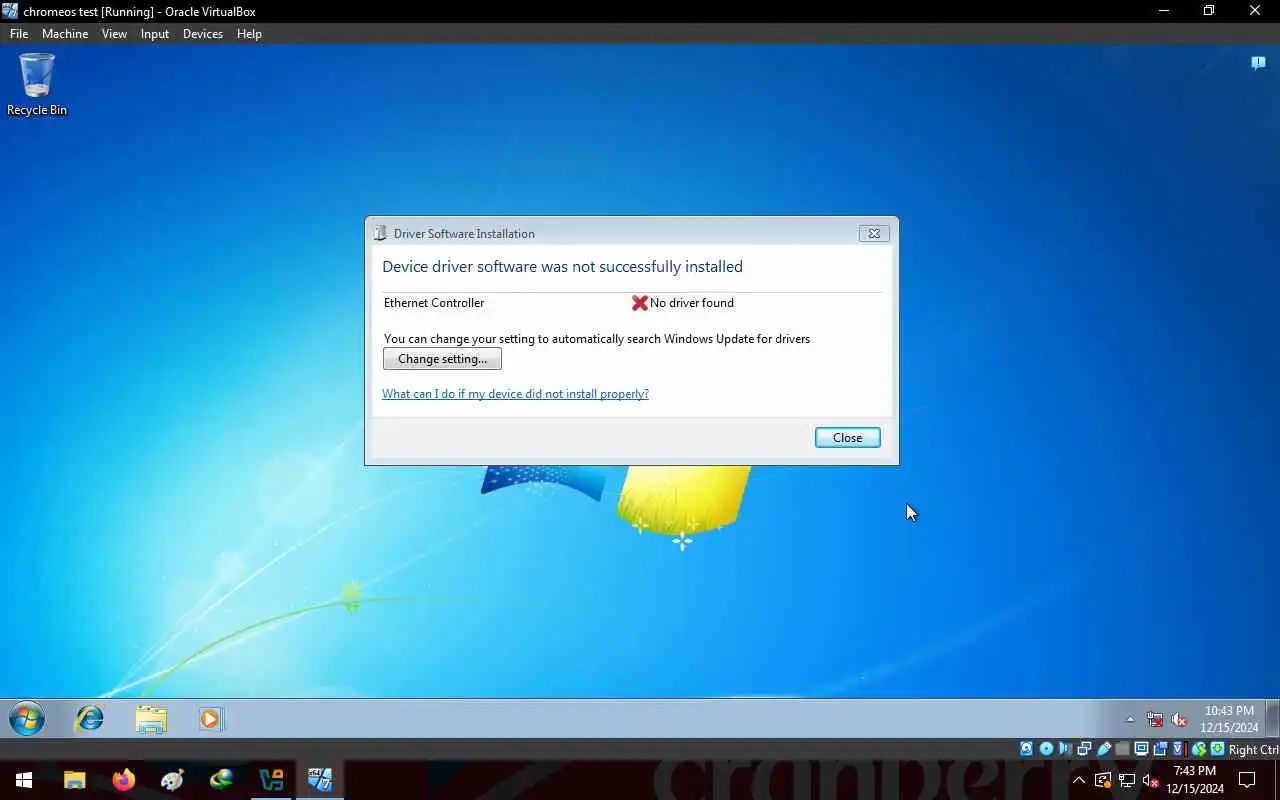The image size is (1280, 800).
Task: Click the host network tray icon
Action: pyautogui.click(x=1127, y=780)
